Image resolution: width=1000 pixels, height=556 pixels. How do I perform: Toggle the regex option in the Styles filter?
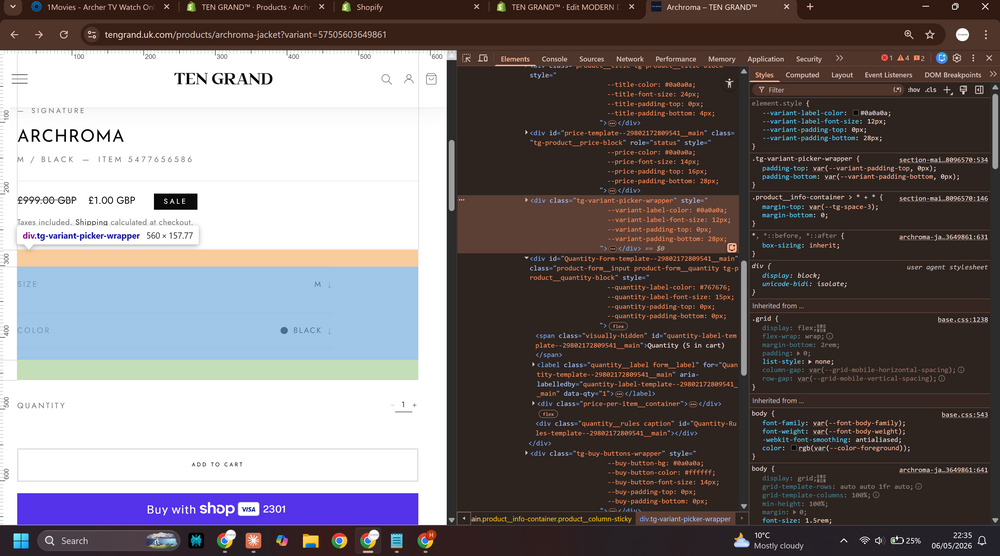(897, 90)
